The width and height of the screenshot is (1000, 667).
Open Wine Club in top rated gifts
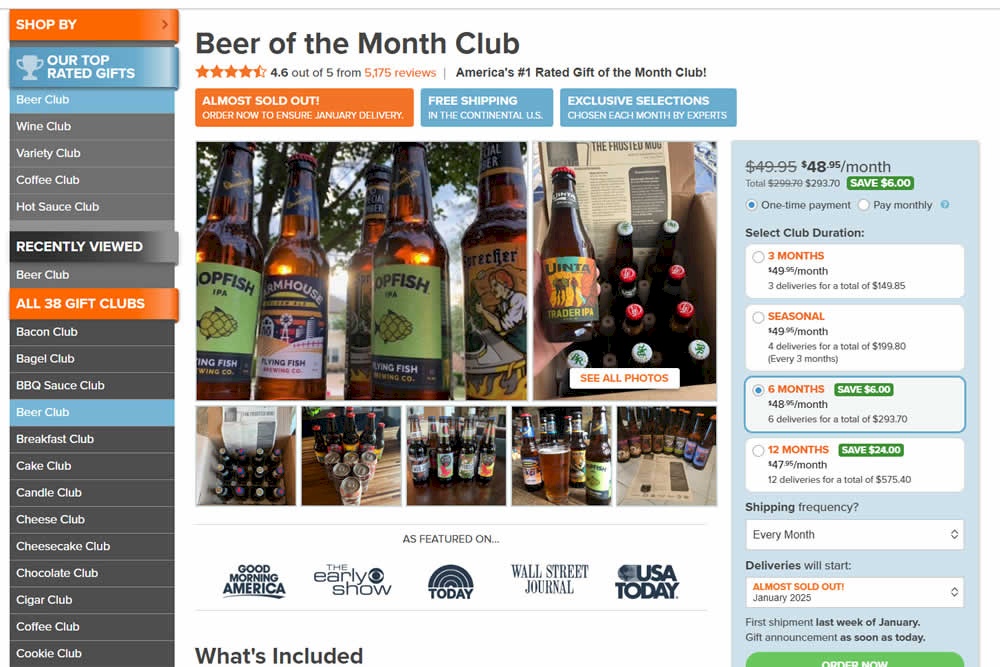(92, 126)
